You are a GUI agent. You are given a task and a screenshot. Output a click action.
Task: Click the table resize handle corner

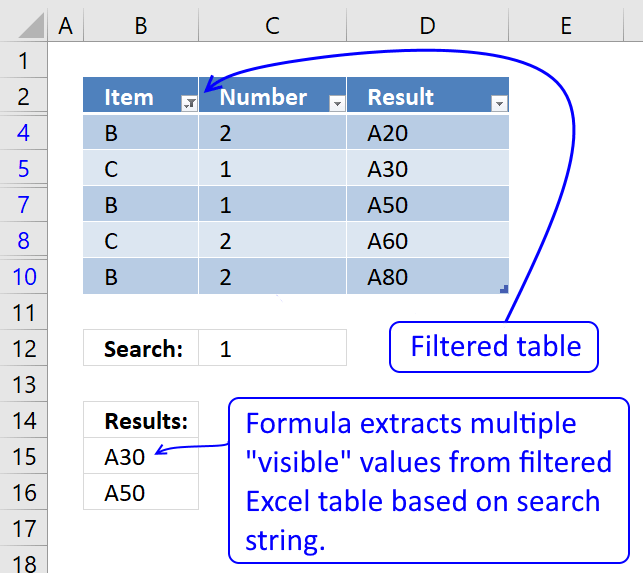point(504,289)
